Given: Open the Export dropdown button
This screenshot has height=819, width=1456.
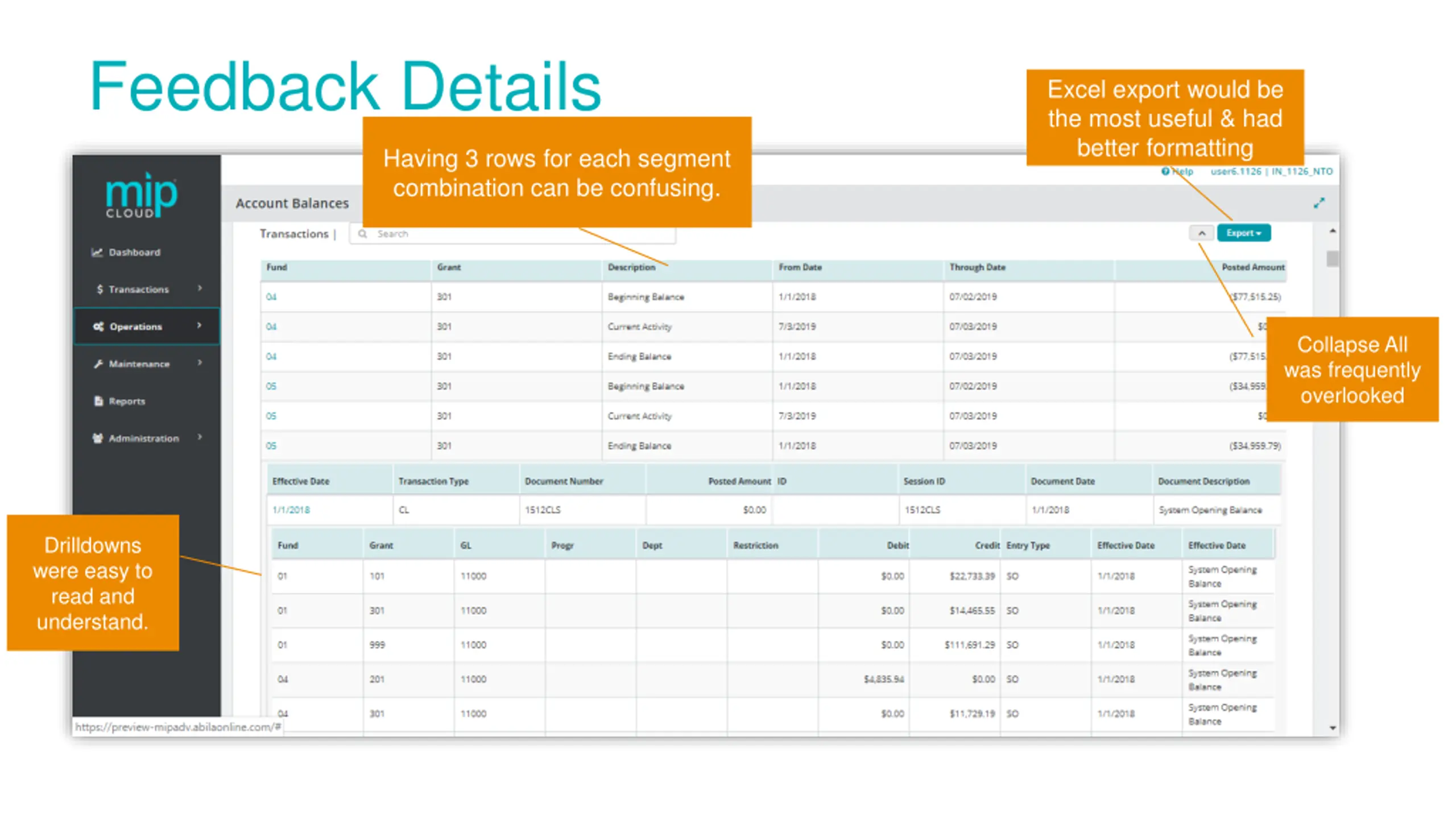Looking at the screenshot, I should click(x=1243, y=233).
